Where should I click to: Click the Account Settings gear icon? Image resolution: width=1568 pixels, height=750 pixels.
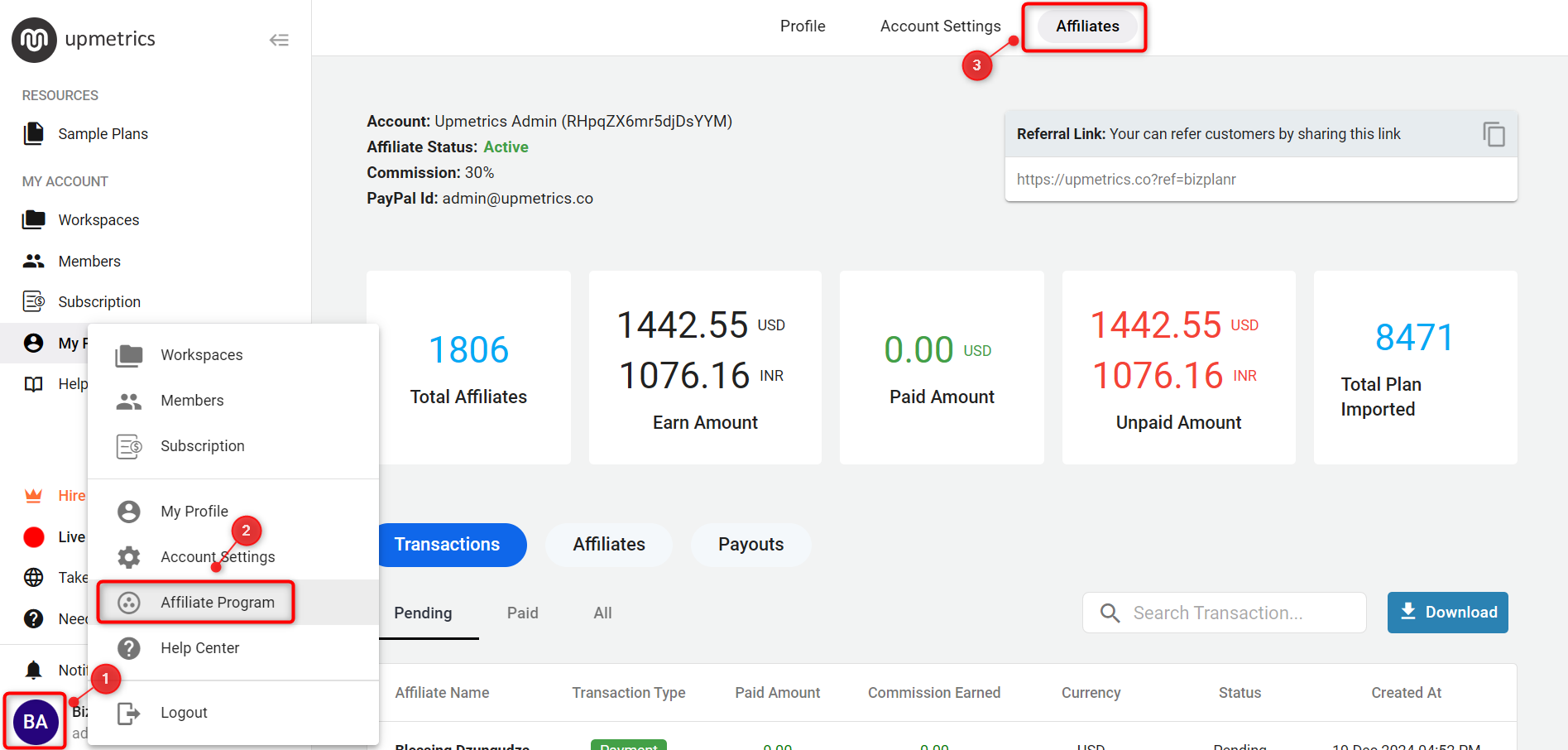(x=129, y=557)
